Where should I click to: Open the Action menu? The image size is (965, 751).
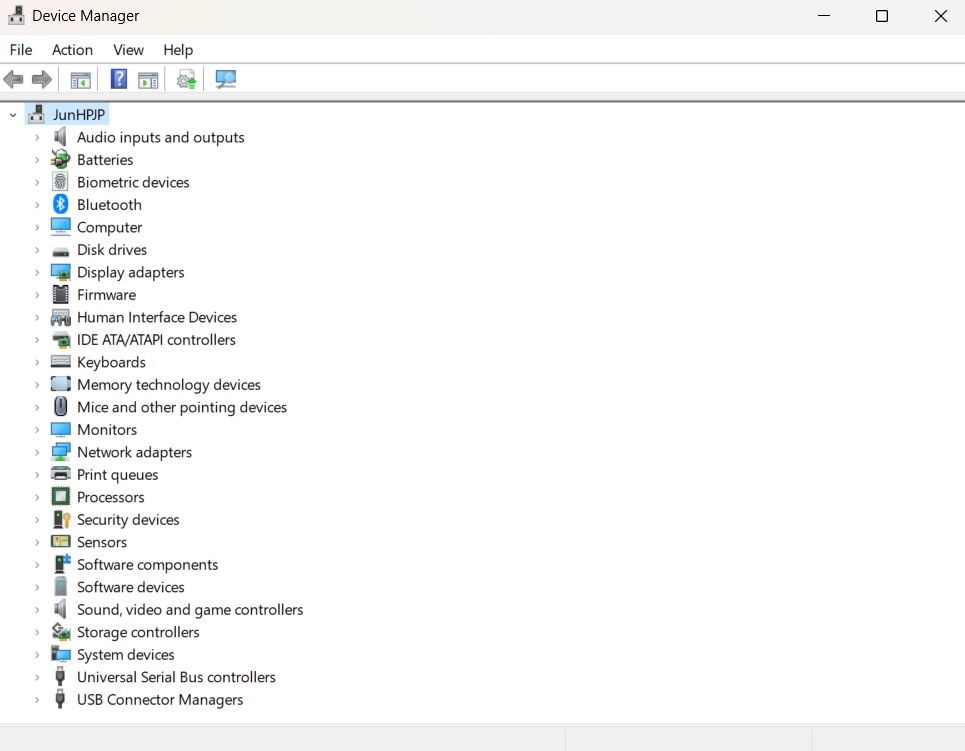click(72, 49)
